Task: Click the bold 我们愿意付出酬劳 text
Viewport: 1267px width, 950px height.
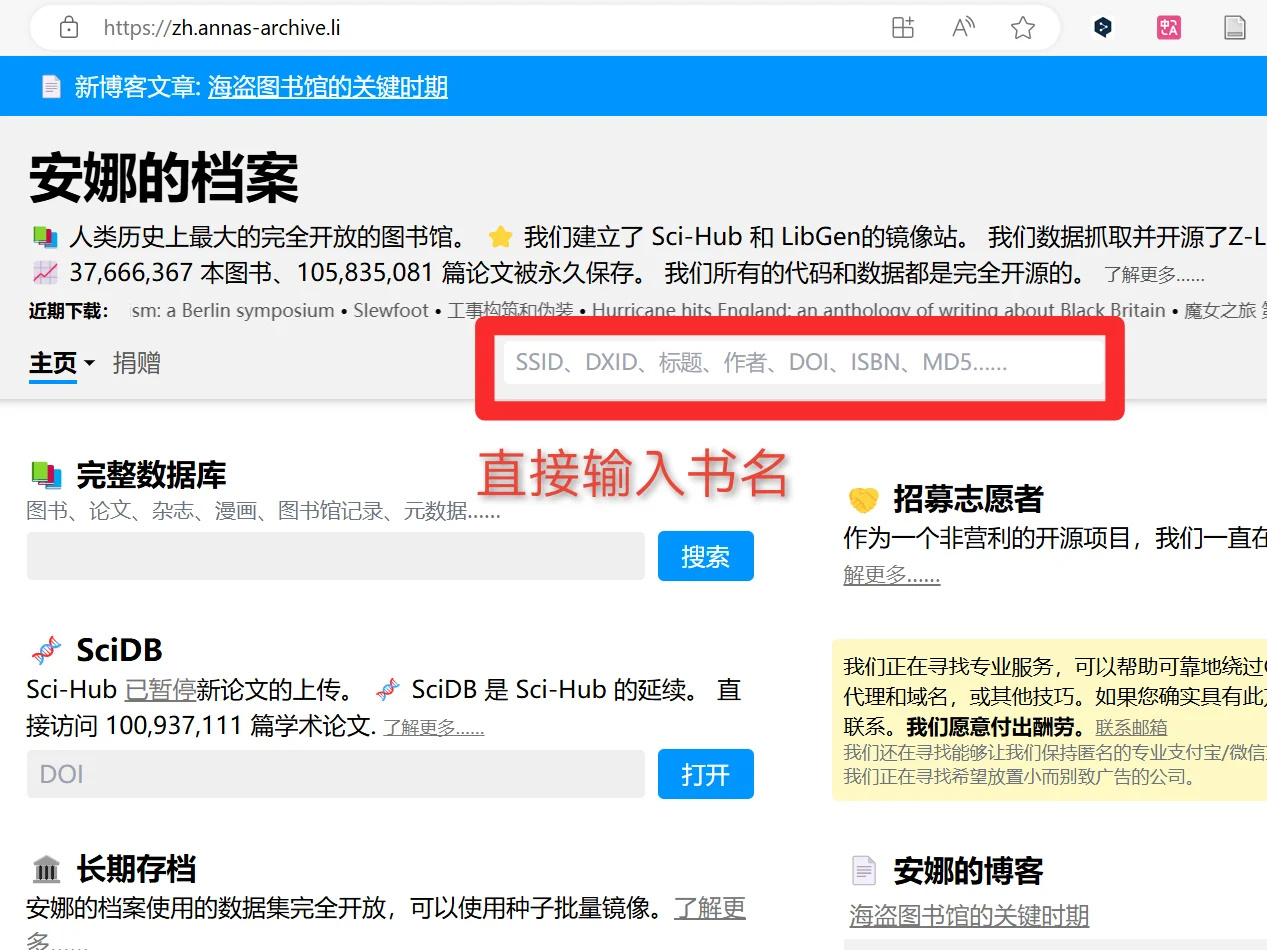Action: (x=996, y=727)
